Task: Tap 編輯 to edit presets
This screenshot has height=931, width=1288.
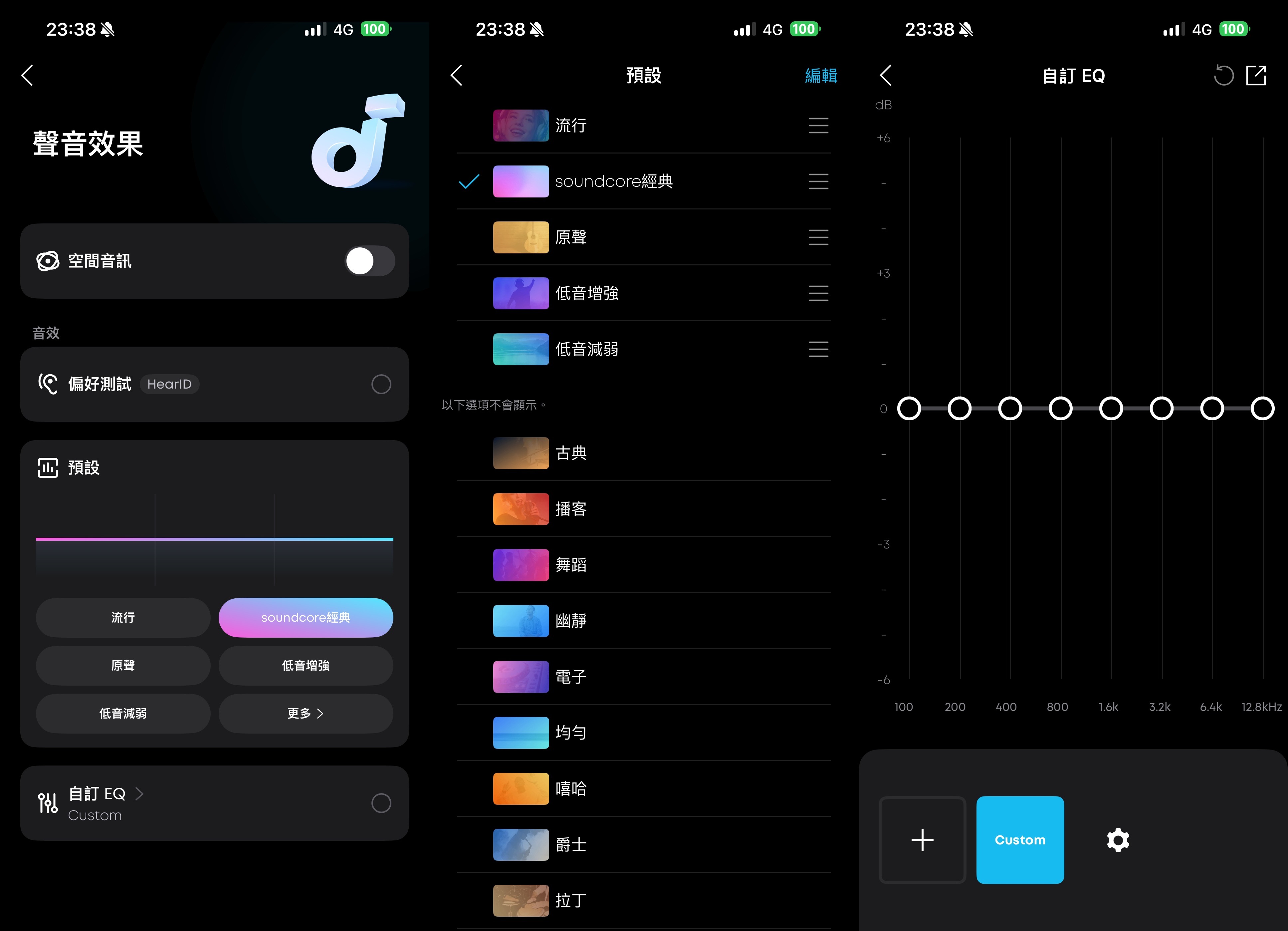Action: pos(821,76)
